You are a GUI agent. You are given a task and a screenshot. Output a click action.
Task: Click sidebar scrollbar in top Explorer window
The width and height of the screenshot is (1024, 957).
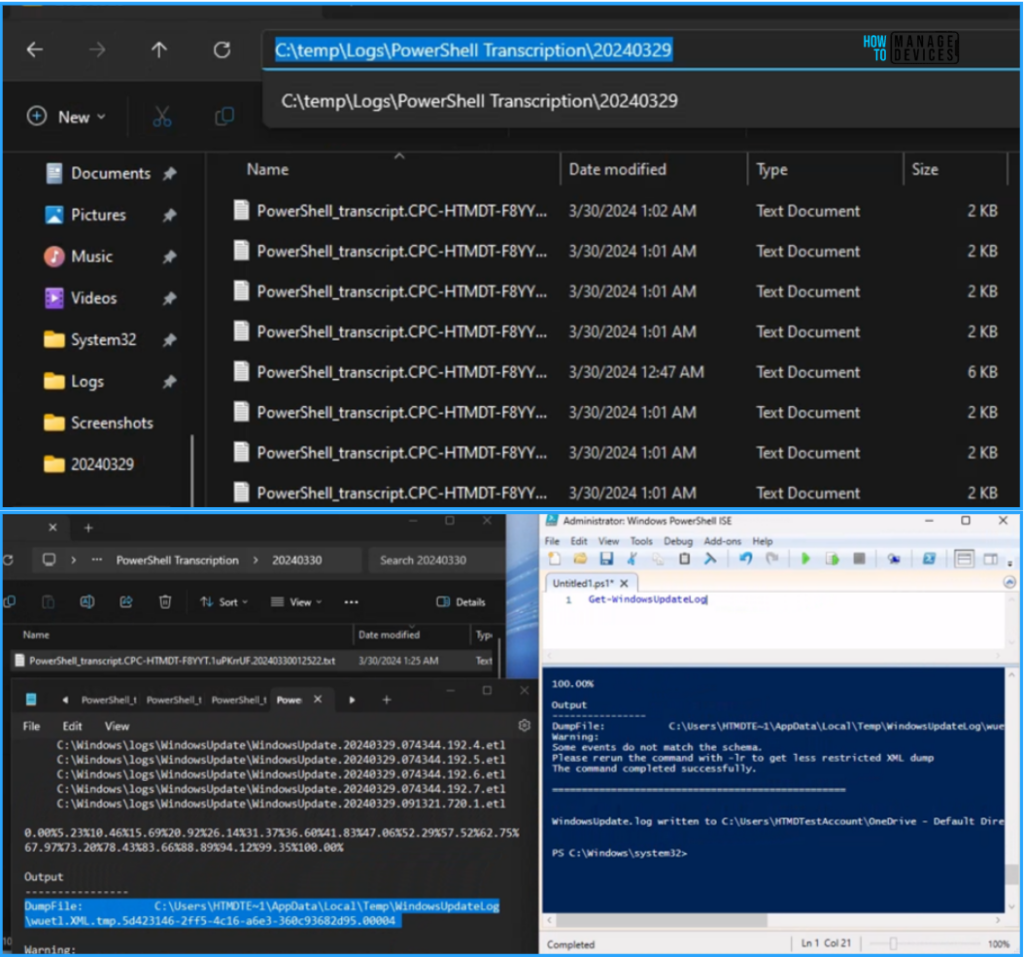tap(192, 470)
